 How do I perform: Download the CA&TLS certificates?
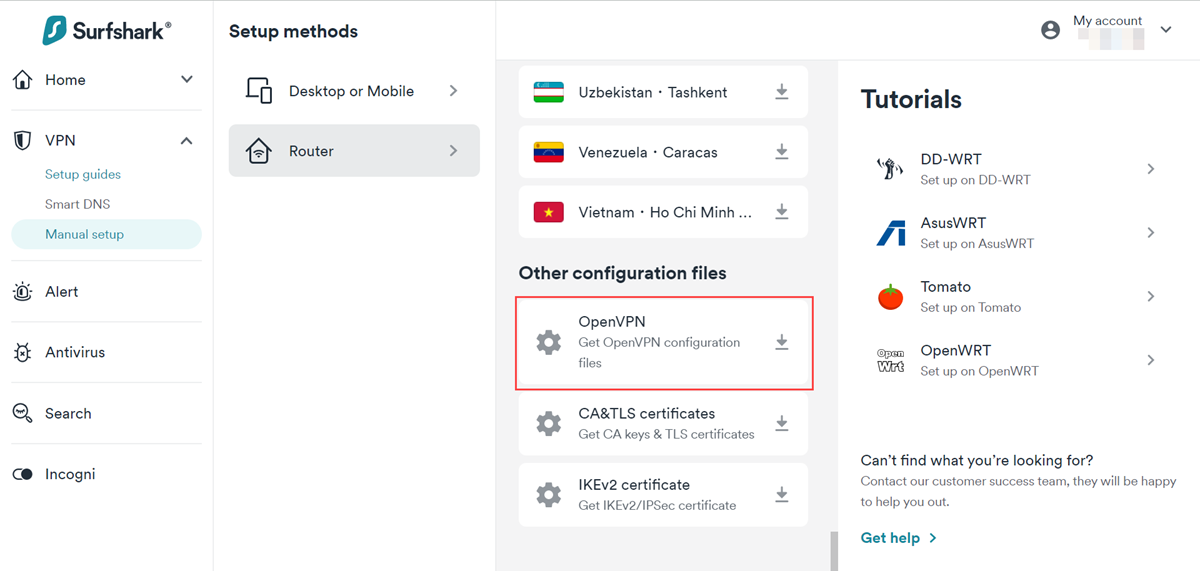[782, 424]
